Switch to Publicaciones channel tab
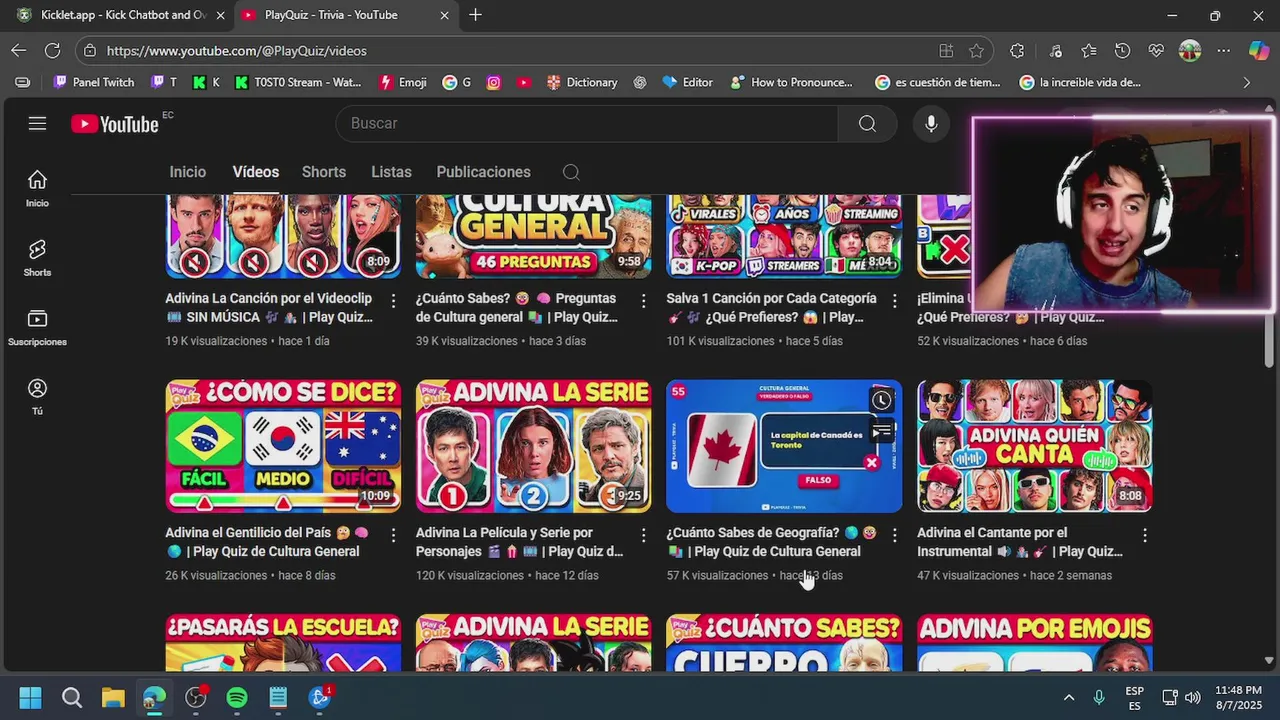Screen dimensions: 1280x720 [483, 172]
